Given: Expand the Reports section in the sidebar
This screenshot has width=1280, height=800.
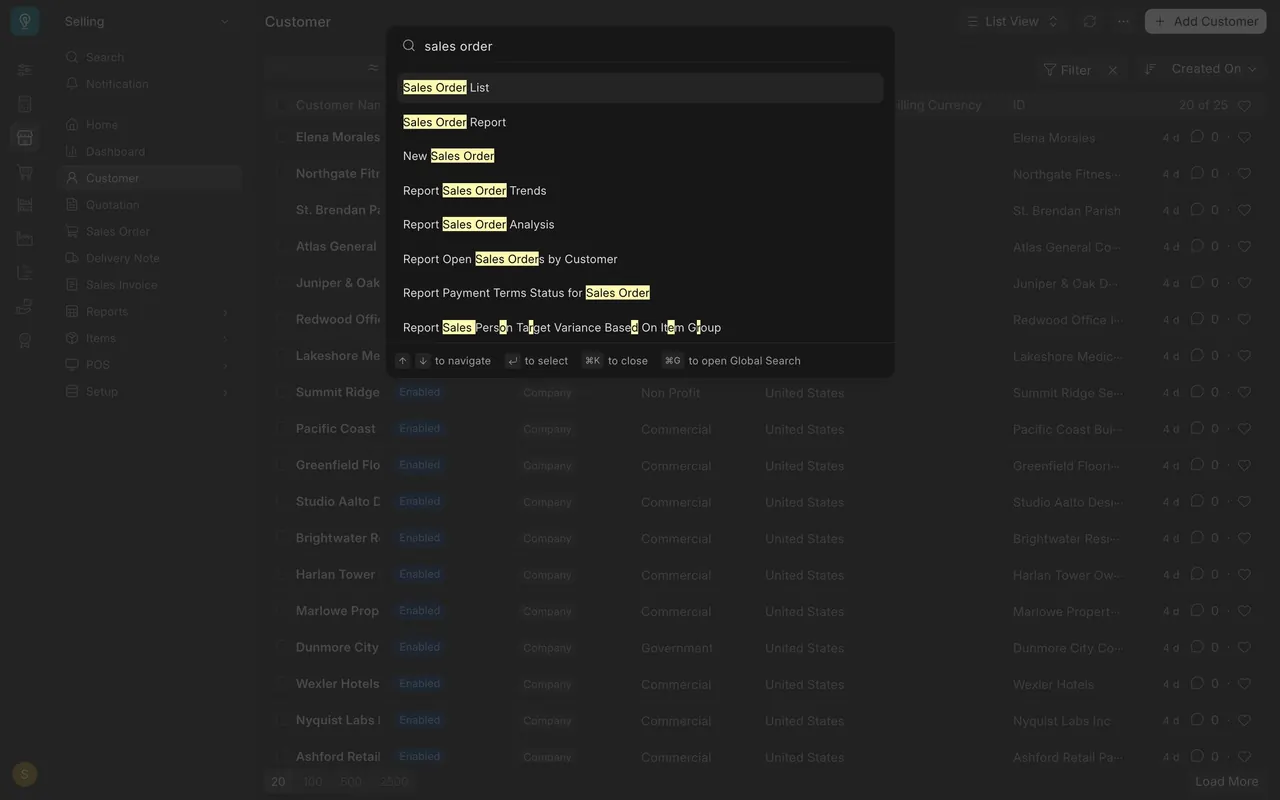Looking at the screenshot, I should pos(148,312).
